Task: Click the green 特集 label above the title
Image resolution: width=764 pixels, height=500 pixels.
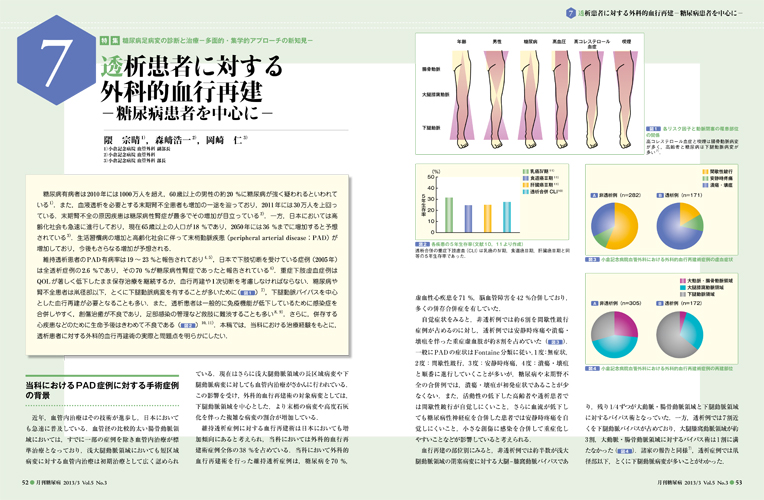Action: pyautogui.click(x=110, y=41)
